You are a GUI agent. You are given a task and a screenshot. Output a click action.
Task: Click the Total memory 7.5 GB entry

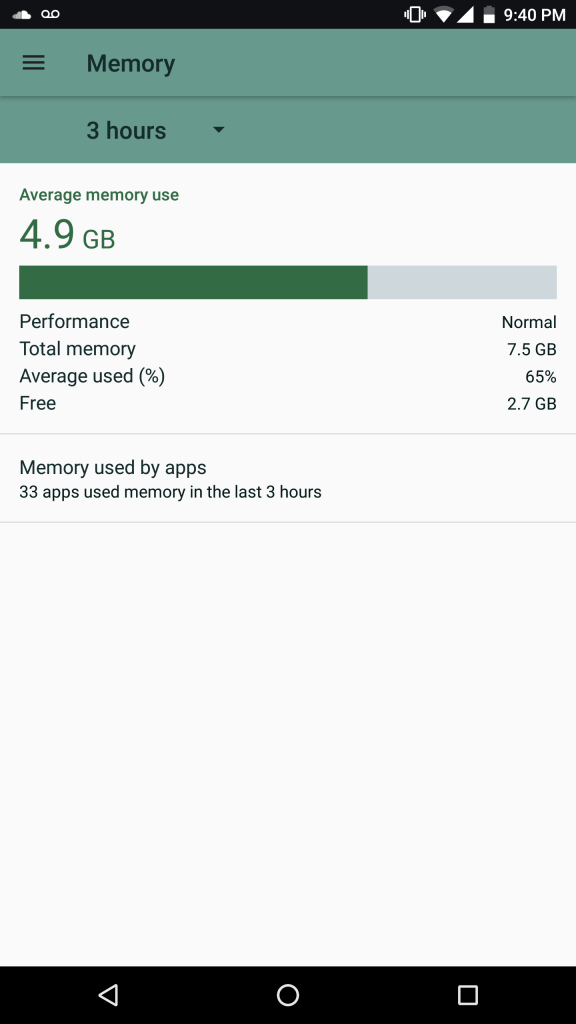(x=288, y=349)
